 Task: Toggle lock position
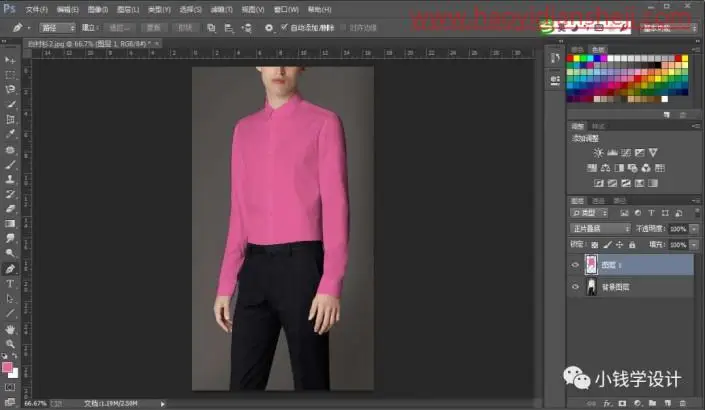(x=620, y=245)
